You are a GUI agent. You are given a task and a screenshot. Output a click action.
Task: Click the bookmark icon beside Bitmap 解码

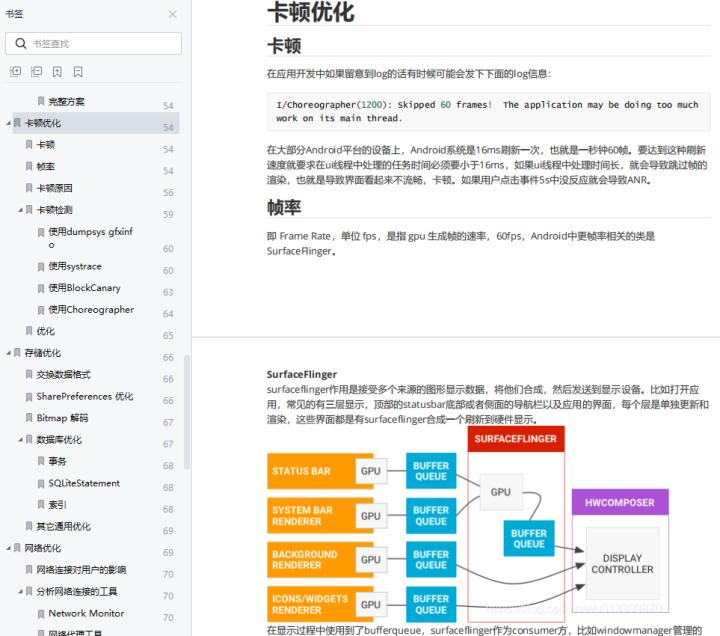coord(29,418)
